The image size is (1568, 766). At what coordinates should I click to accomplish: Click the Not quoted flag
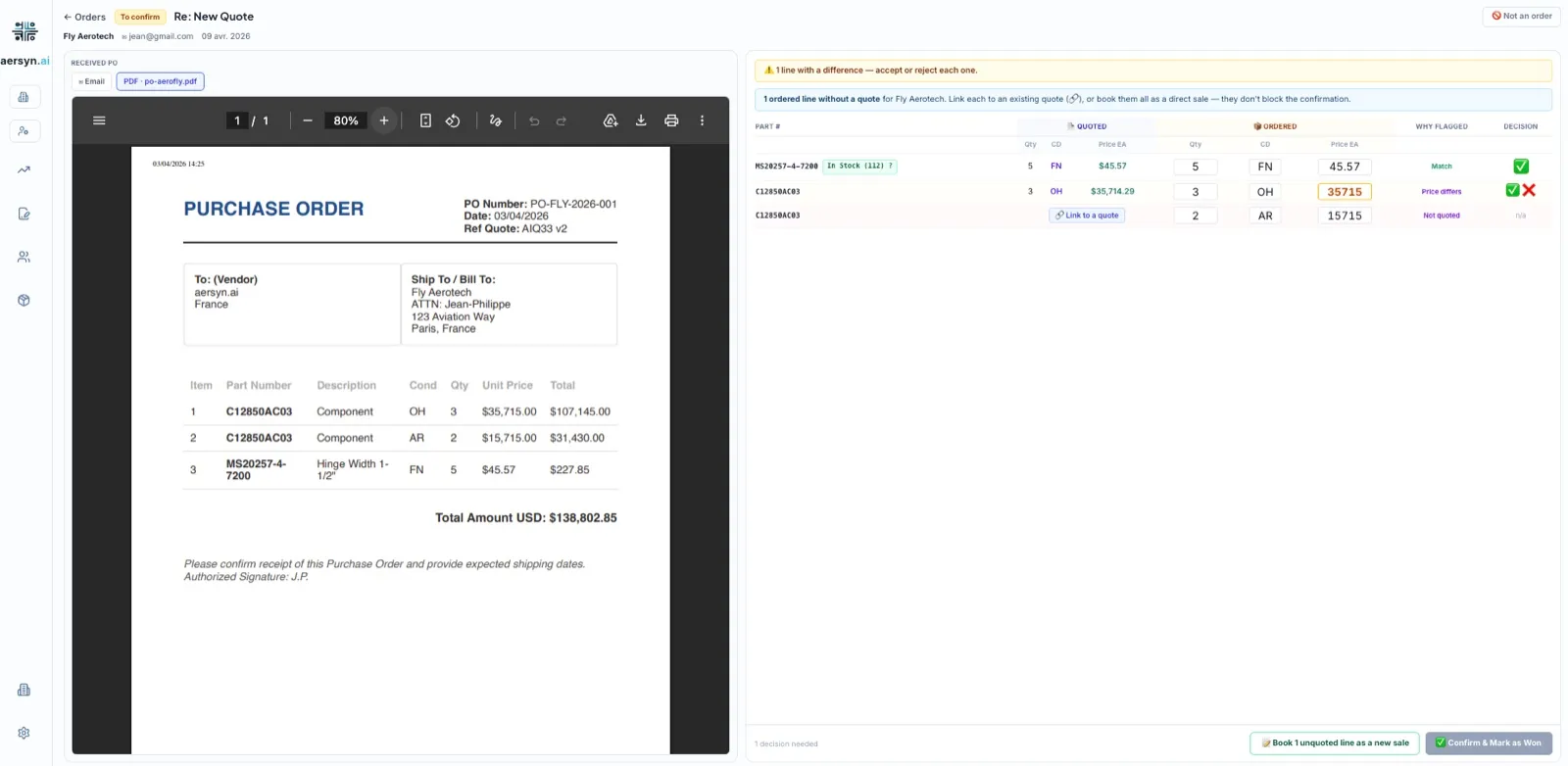point(1442,215)
